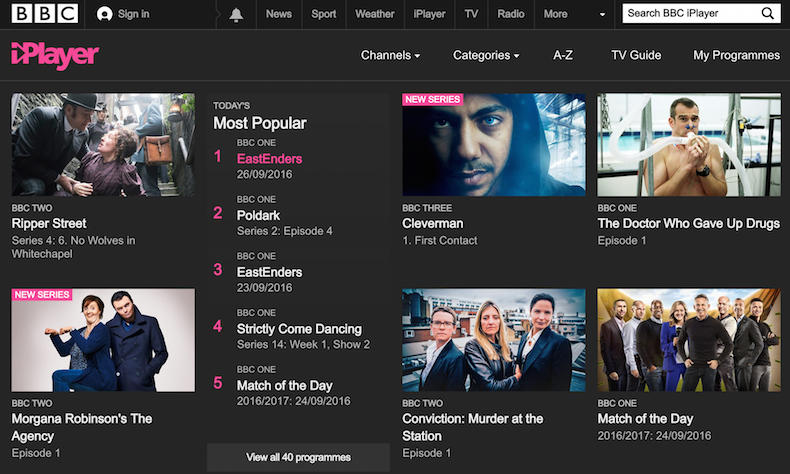Select Strictly Come Dancing in Most Popular

297,328
